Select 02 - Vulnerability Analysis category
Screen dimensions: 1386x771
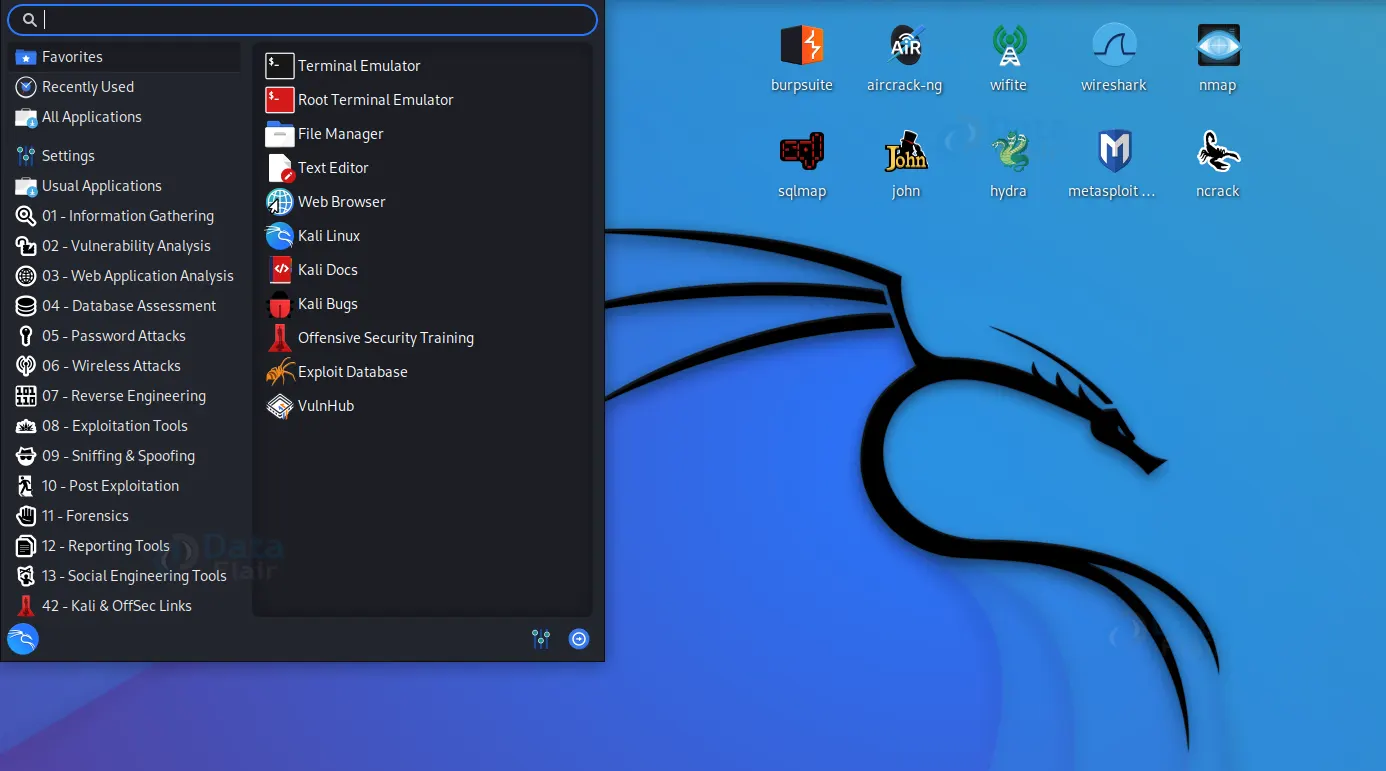pyautogui.click(x=124, y=246)
